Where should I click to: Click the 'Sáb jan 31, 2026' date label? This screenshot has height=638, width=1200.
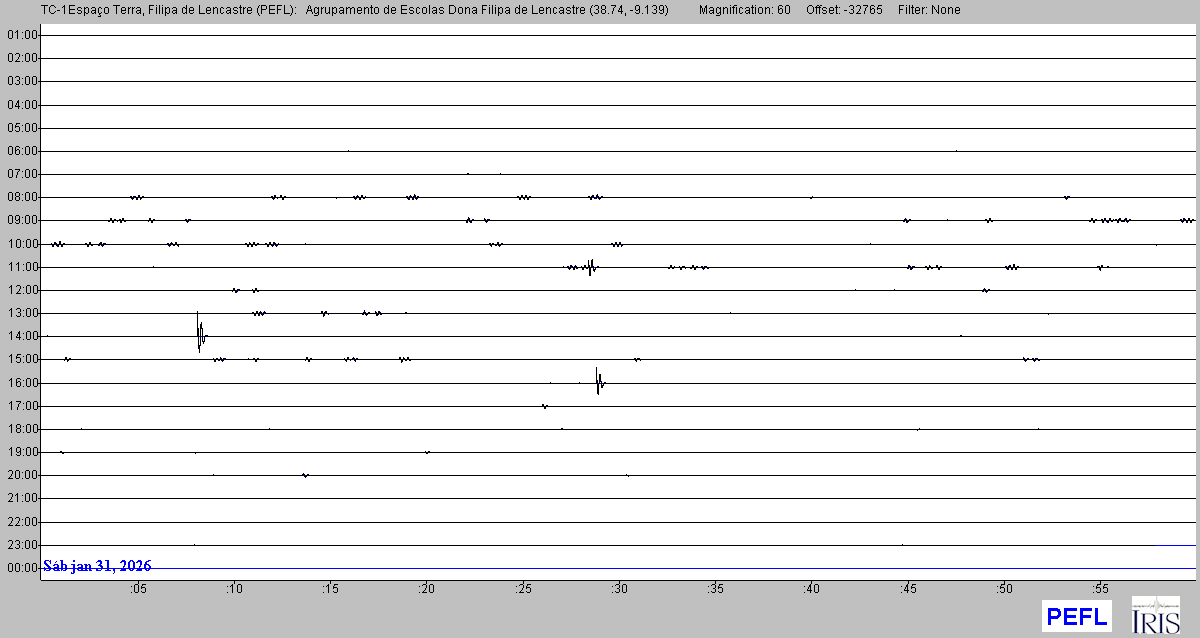click(97, 566)
